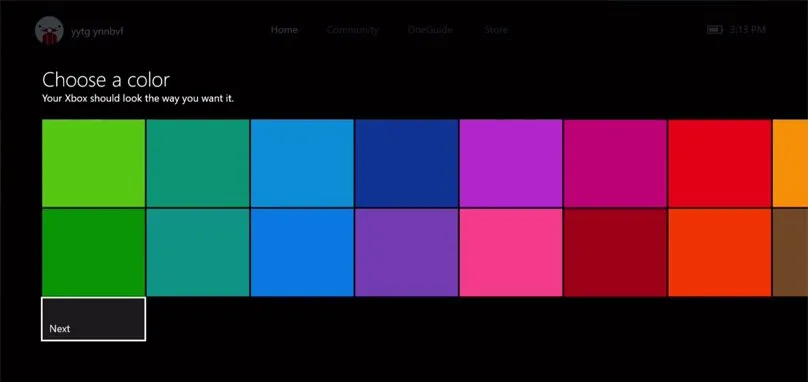Select the sky blue swatch in top row

point(302,163)
